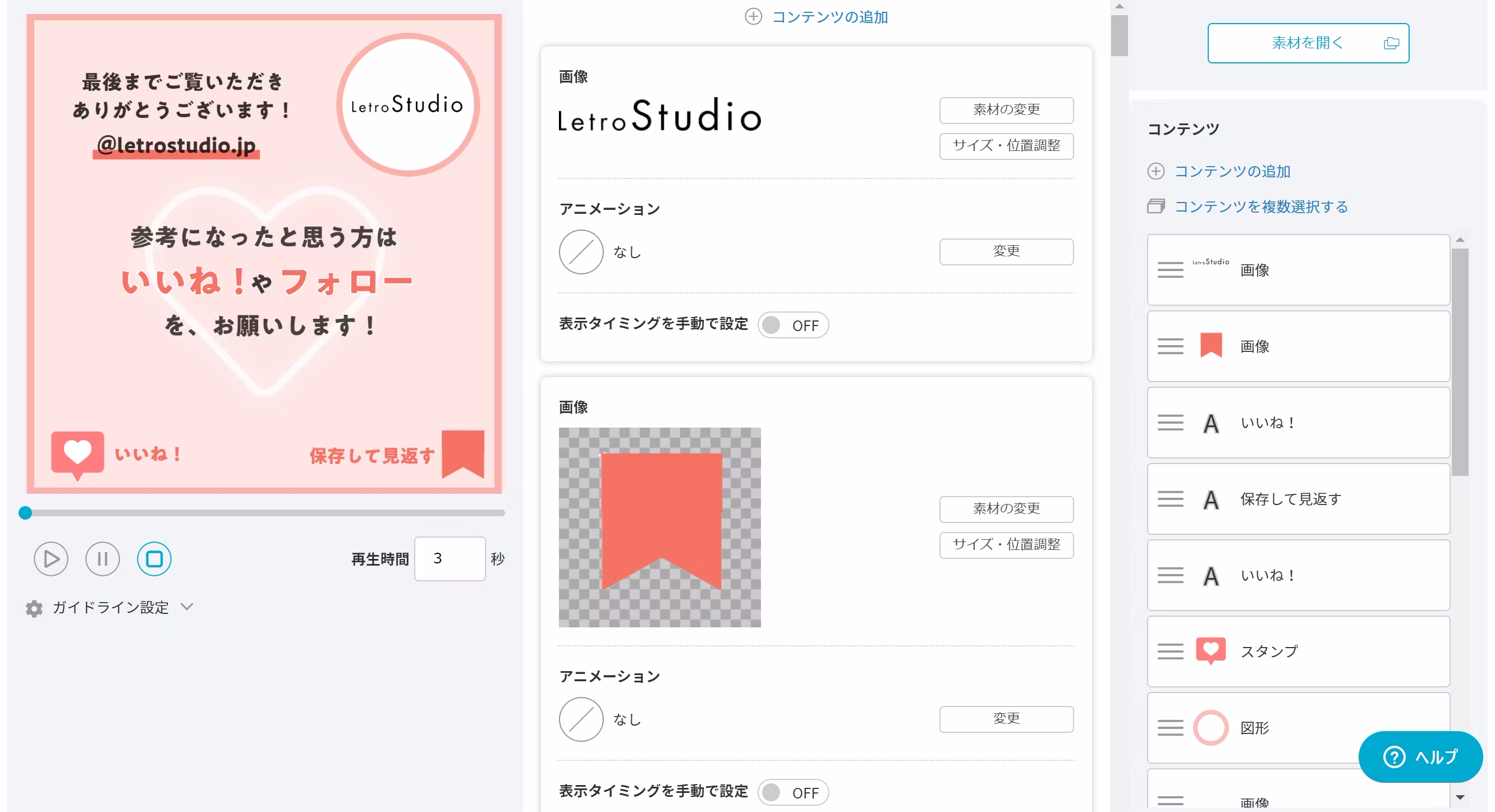Screen dimensions: 1495x812
Task: Click the folder icon in 素材を開く
Action: point(1391,43)
